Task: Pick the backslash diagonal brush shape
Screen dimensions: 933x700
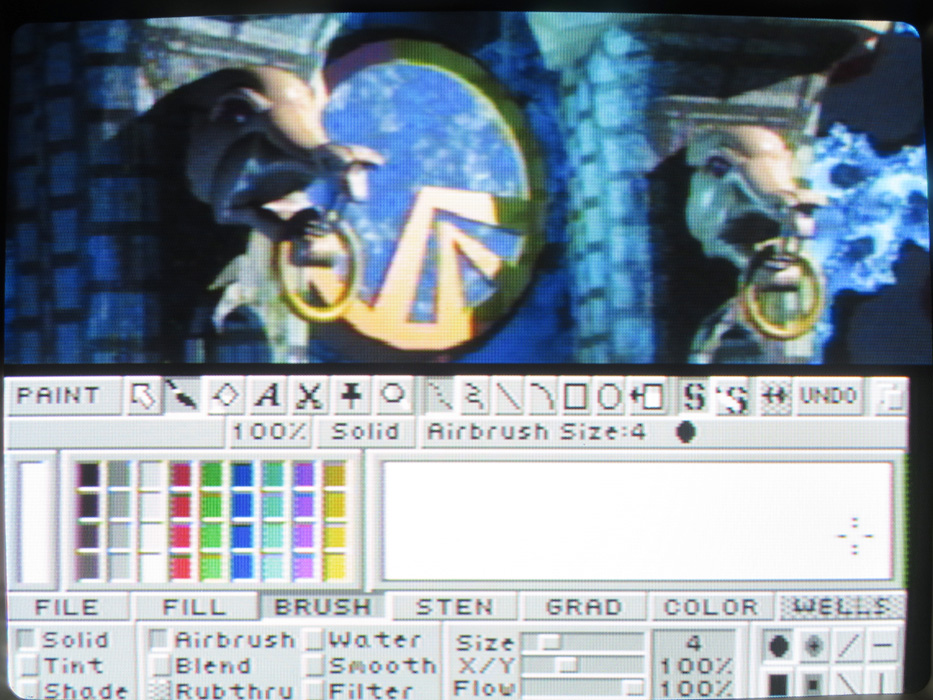Action: pos(849,683)
